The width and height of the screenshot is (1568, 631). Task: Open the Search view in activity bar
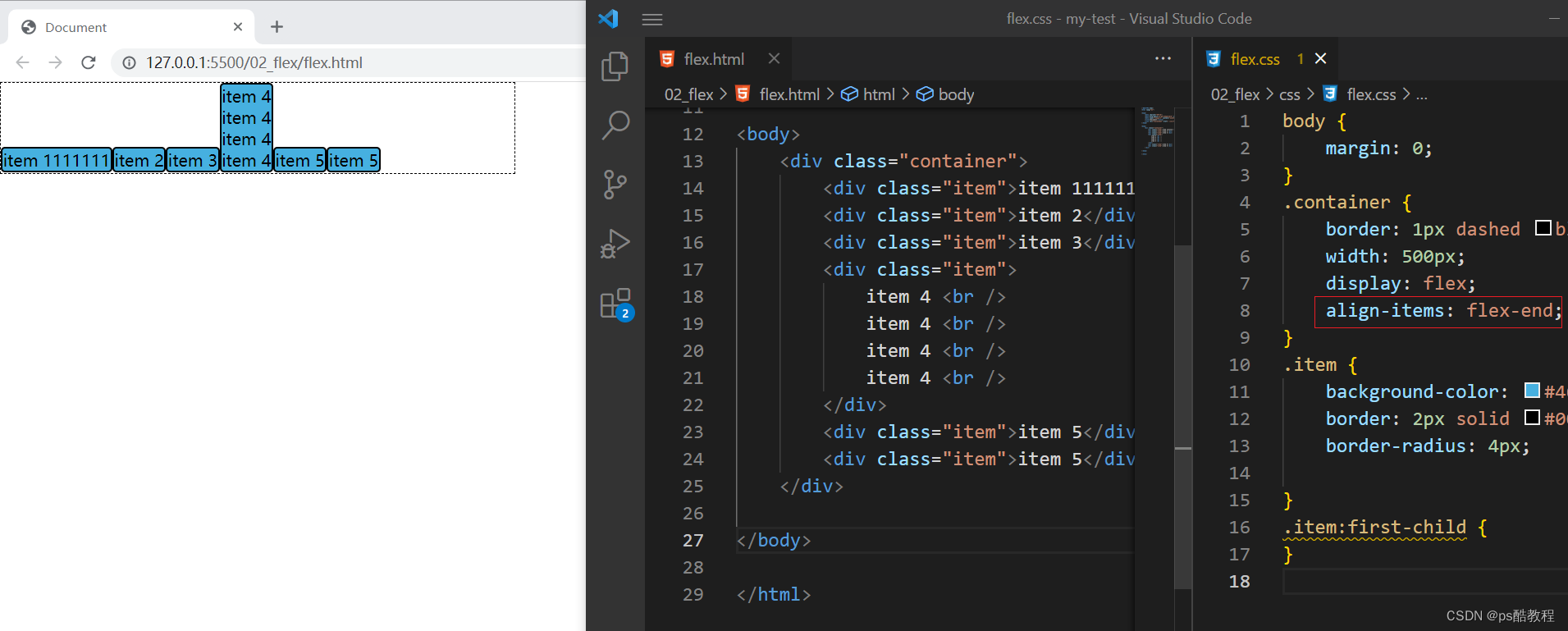(x=615, y=126)
